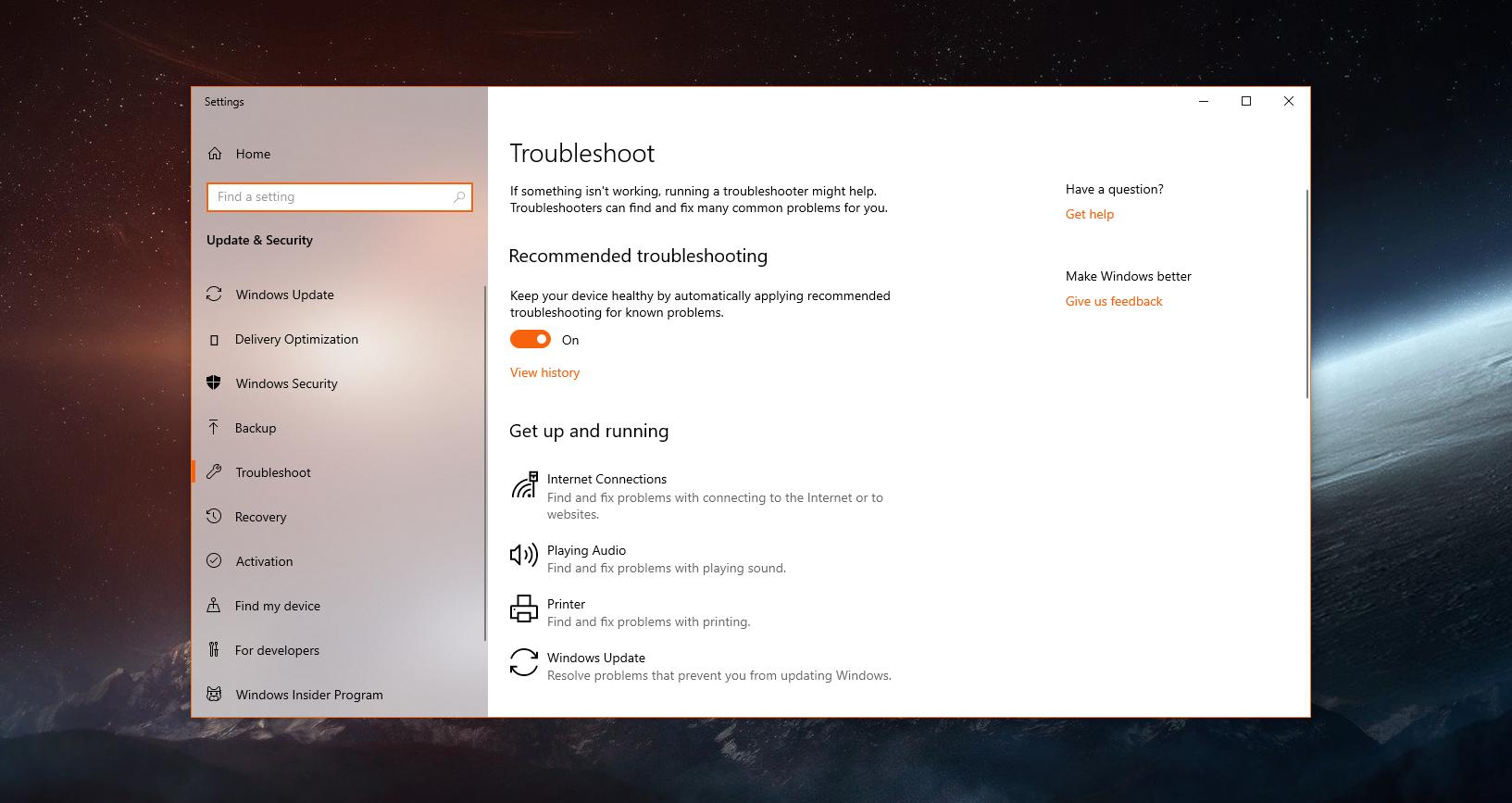This screenshot has height=803, width=1512.
Task: Turn off recommended troubleshooting toggle
Action: 531,340
